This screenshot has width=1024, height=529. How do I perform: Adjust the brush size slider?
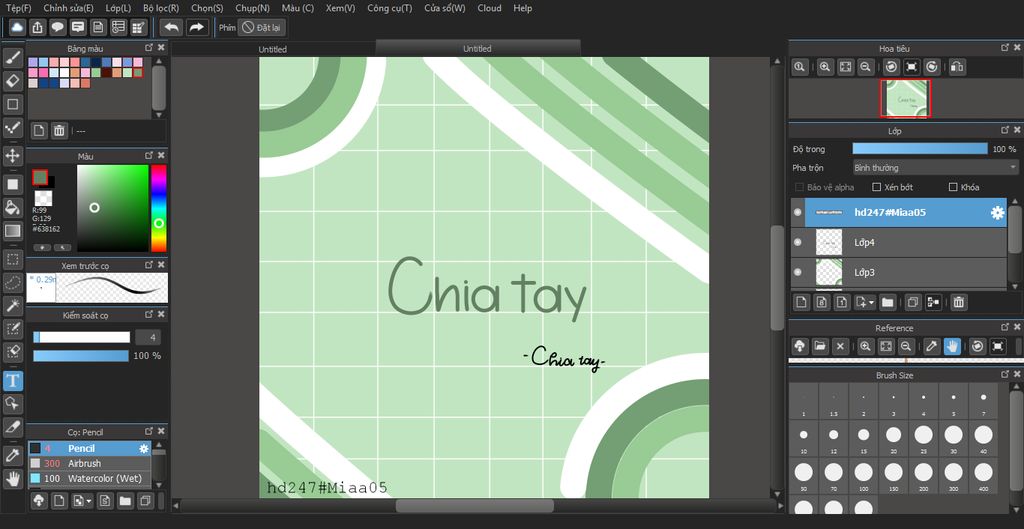pos(82,337)
